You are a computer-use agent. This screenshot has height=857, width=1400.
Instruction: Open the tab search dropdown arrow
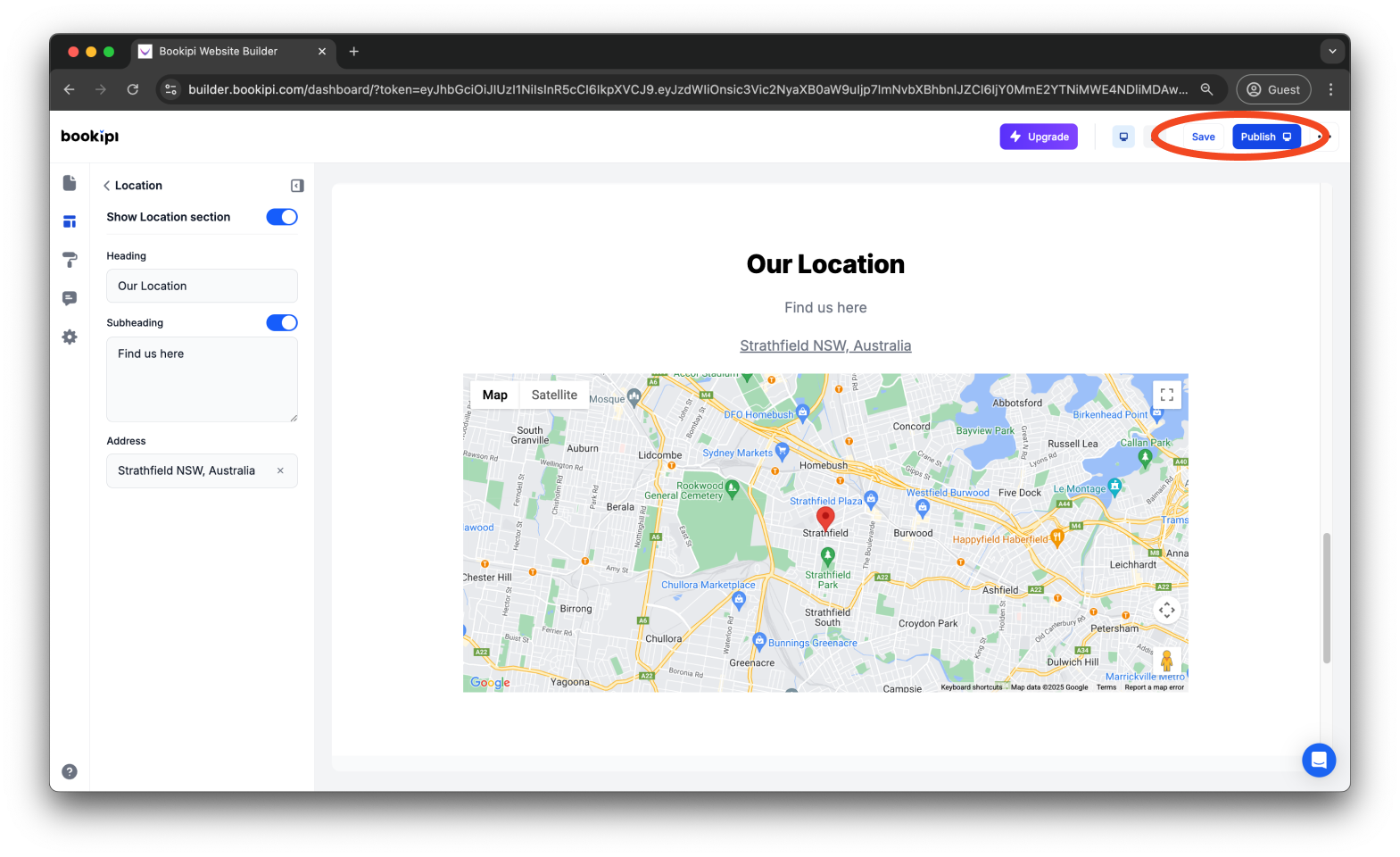pyautogui.click(x=1332, y=52)
